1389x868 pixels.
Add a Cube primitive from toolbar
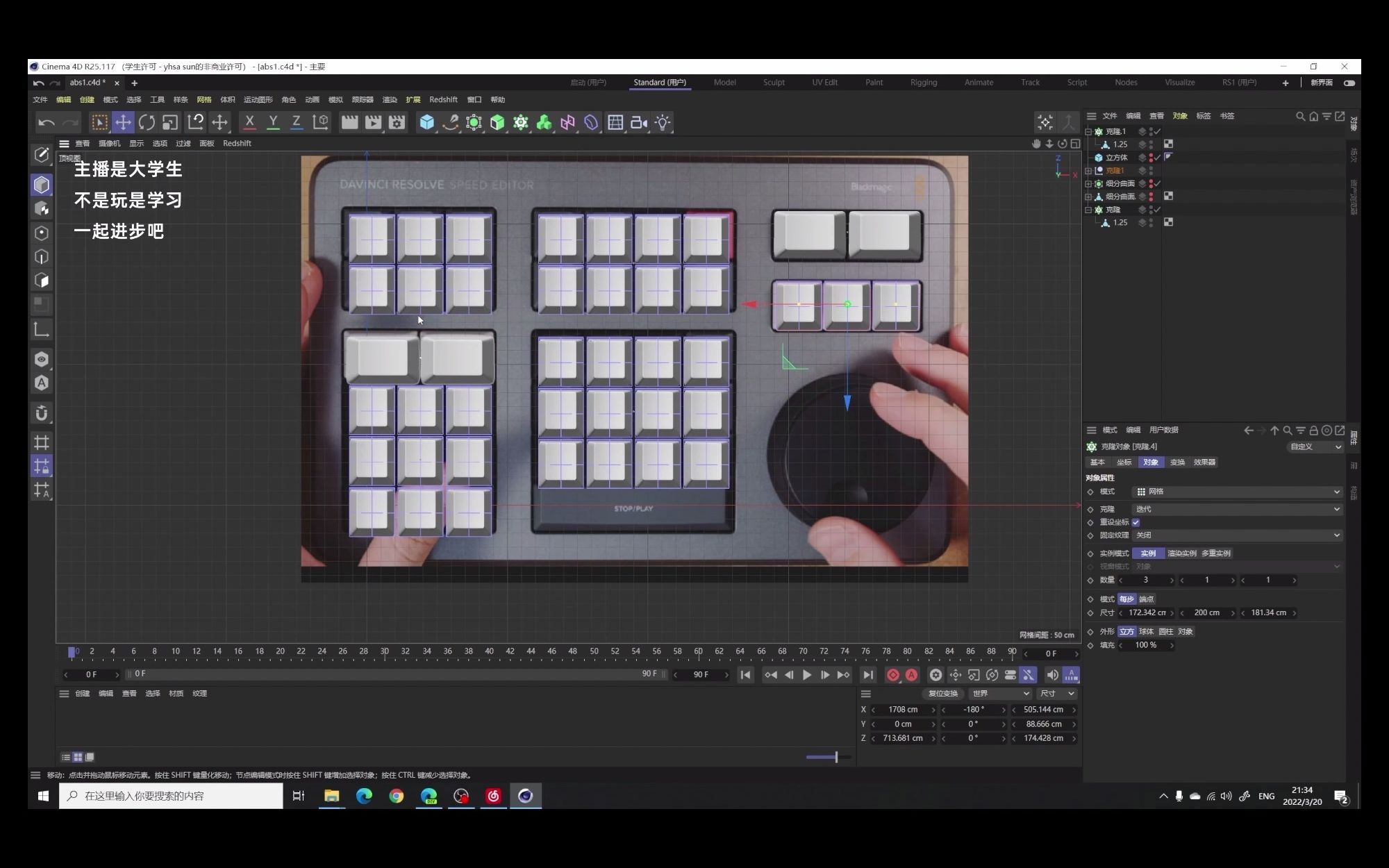point(426,123)
